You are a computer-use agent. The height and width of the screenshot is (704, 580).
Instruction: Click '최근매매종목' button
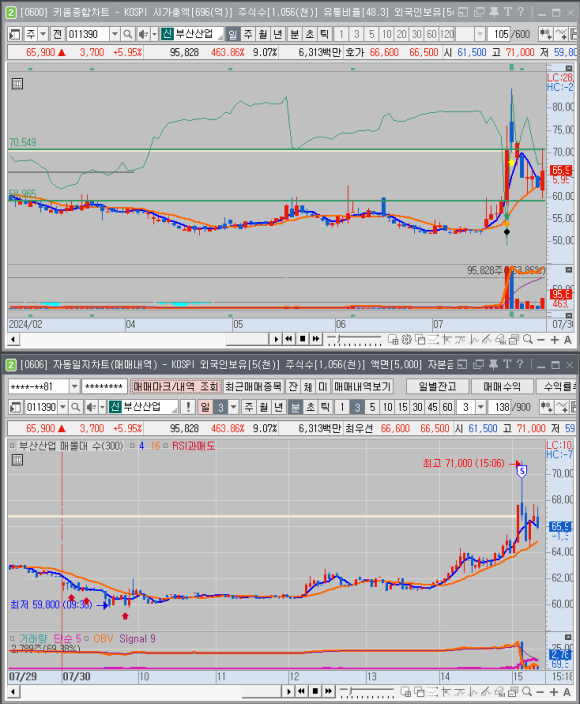click(x=253, y=386)
